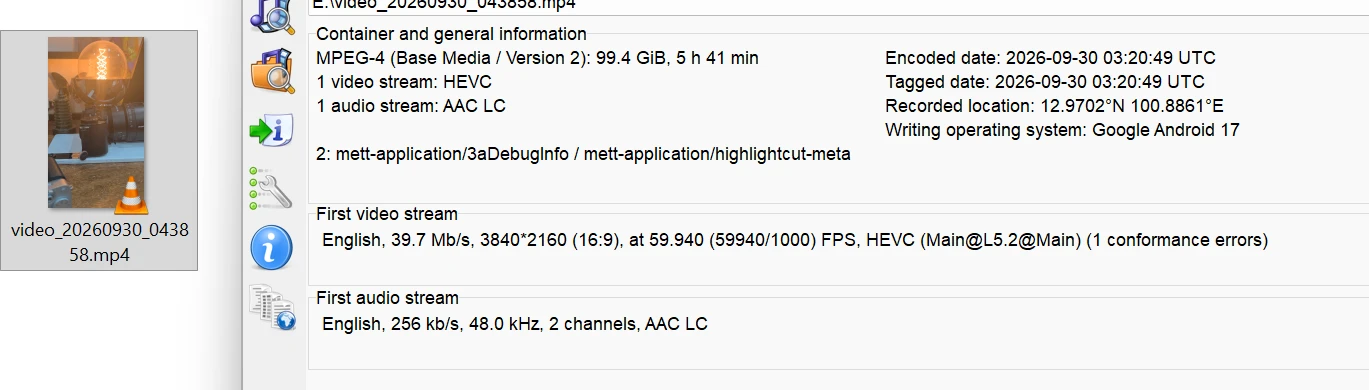Click the 1 video stream: HEVC line

tap(404, 82)
